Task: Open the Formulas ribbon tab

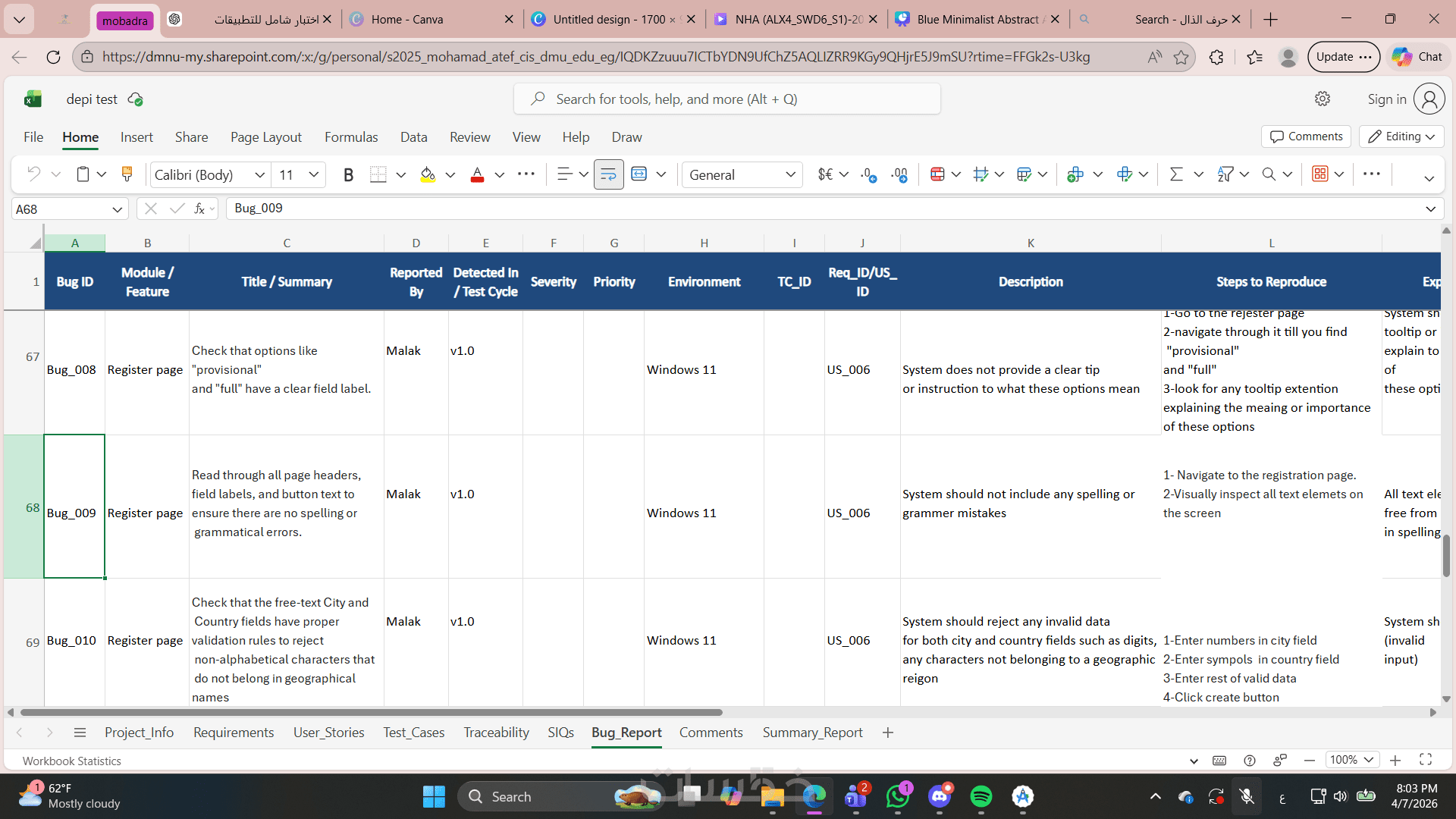Action: (350, 137)
